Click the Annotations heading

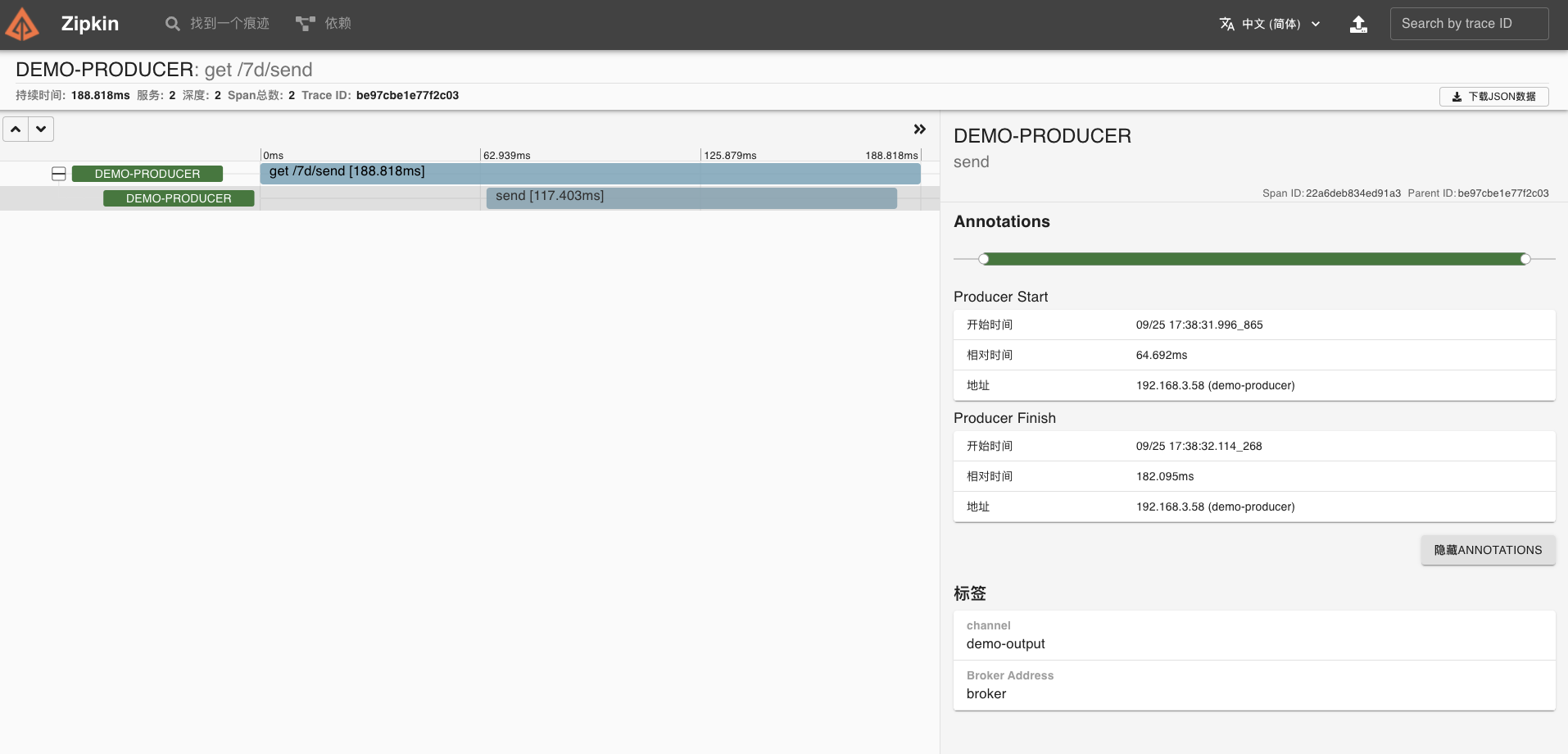click(1002, 221)
